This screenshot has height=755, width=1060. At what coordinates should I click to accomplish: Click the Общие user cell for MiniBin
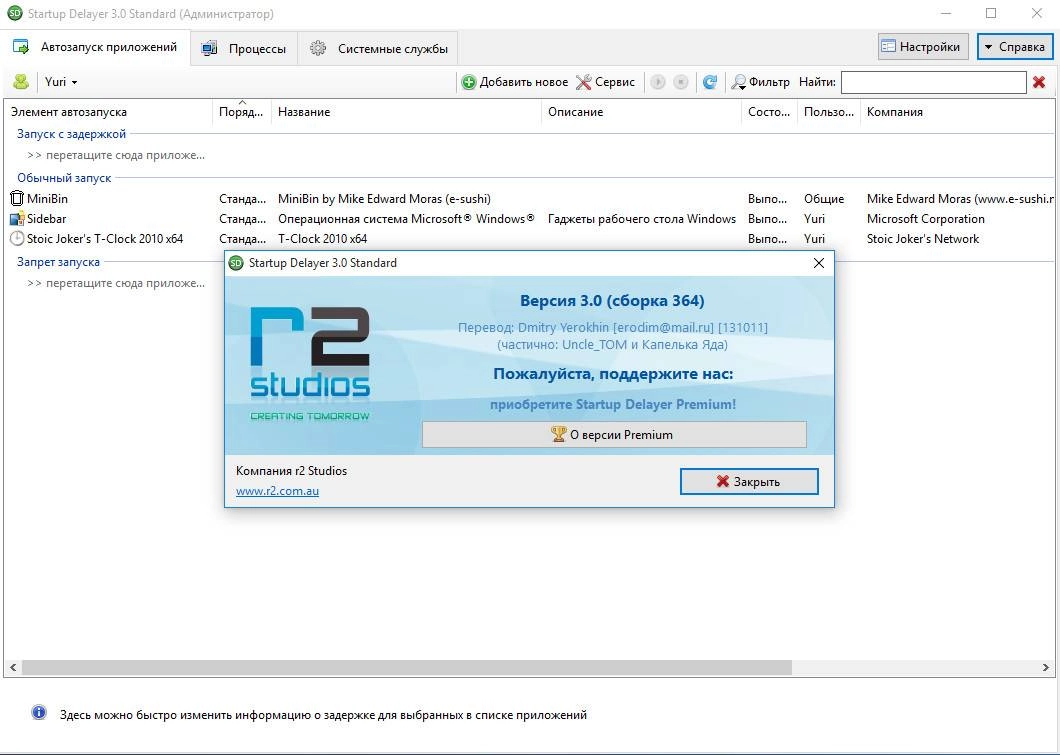coord(823,199)
